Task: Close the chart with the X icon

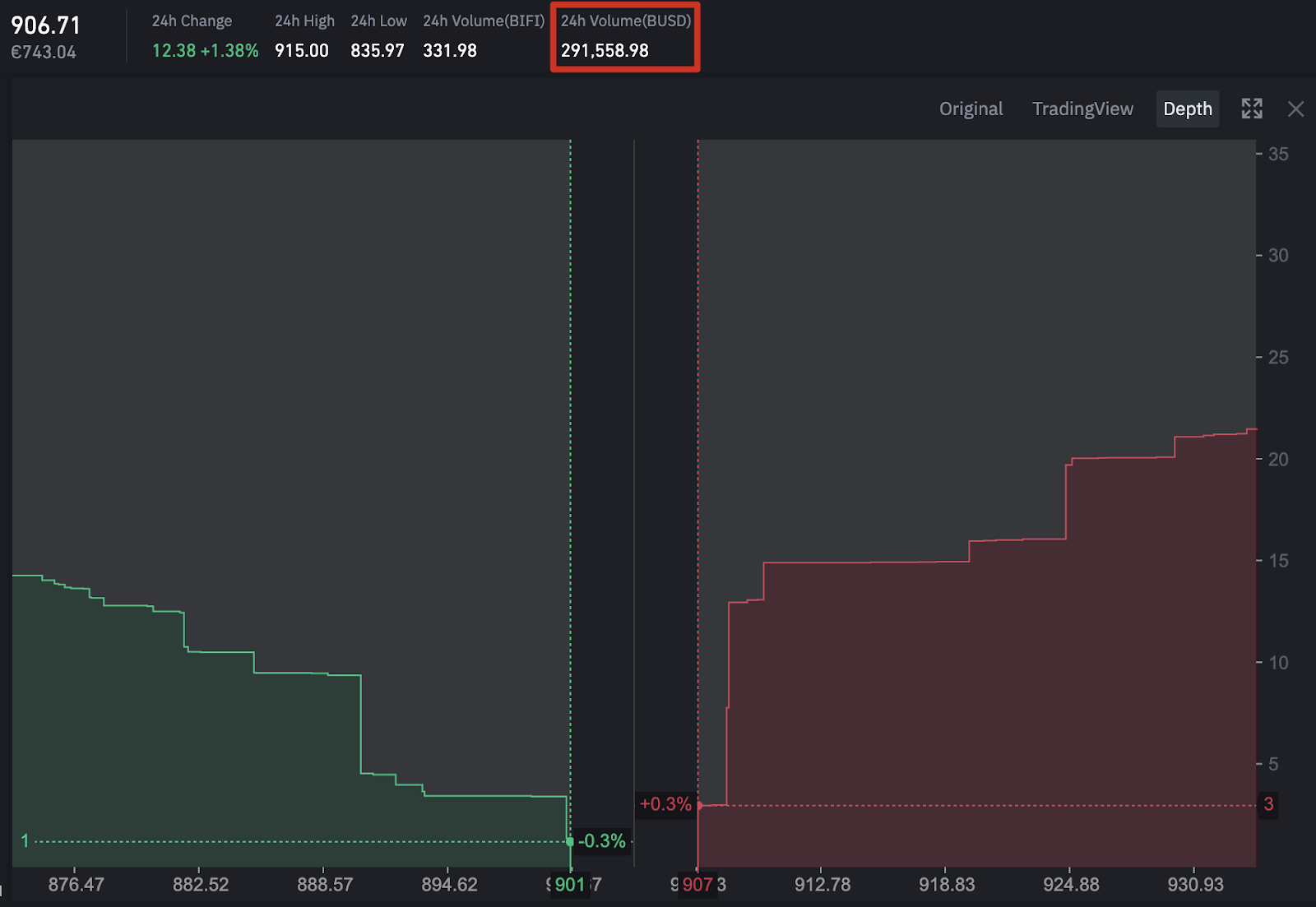Action: point(1295,109)
